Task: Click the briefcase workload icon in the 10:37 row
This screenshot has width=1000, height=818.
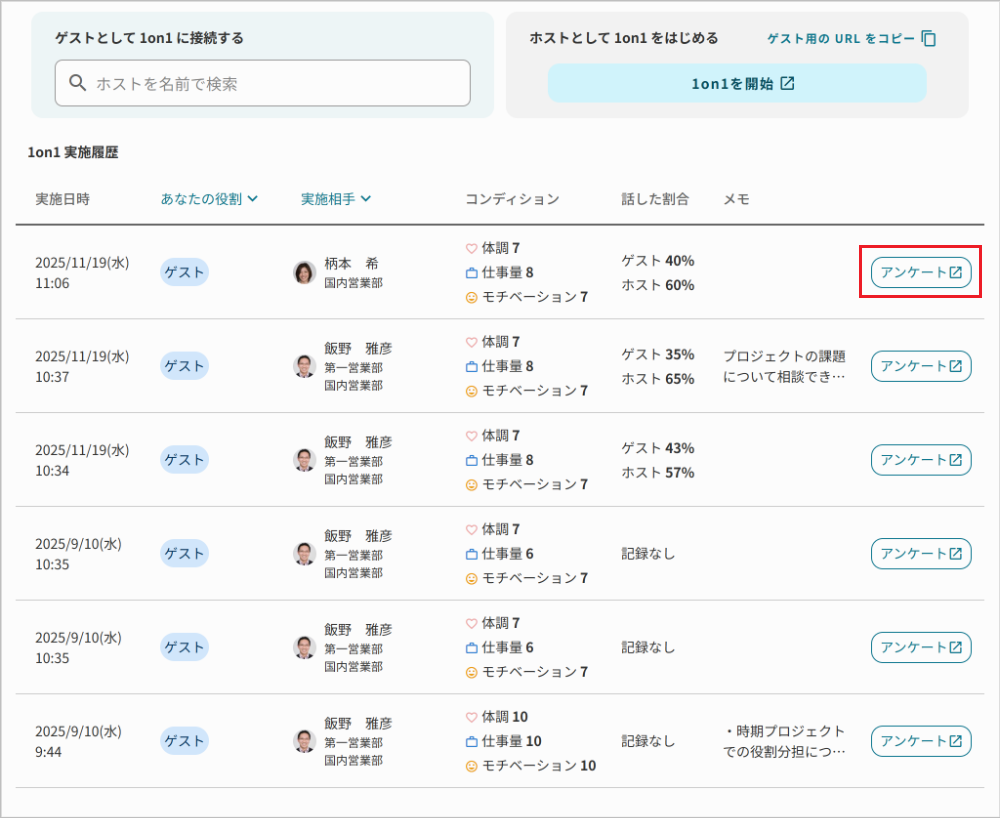Action: coord(472,366)
